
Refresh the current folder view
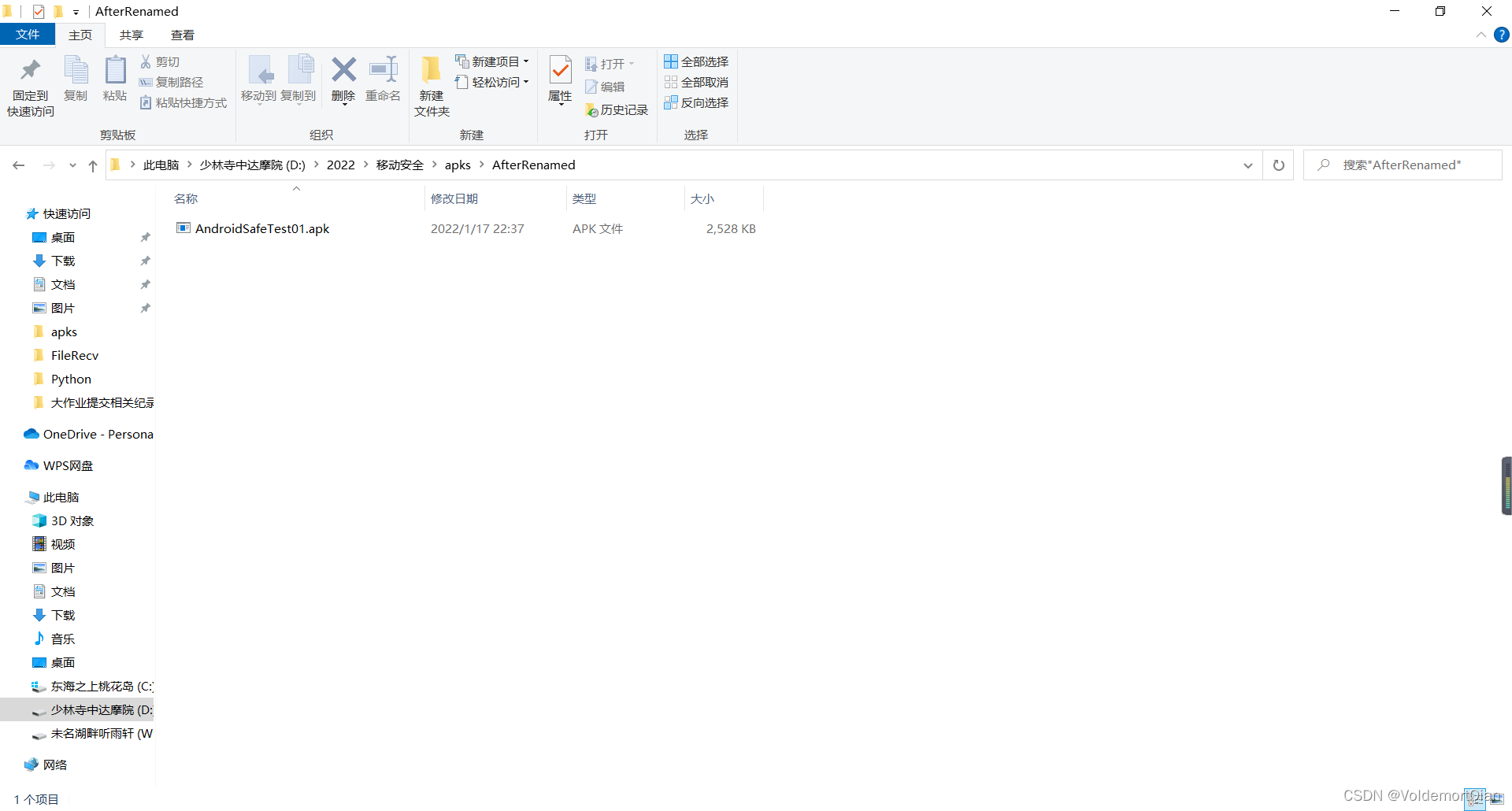pos(1279,165)
